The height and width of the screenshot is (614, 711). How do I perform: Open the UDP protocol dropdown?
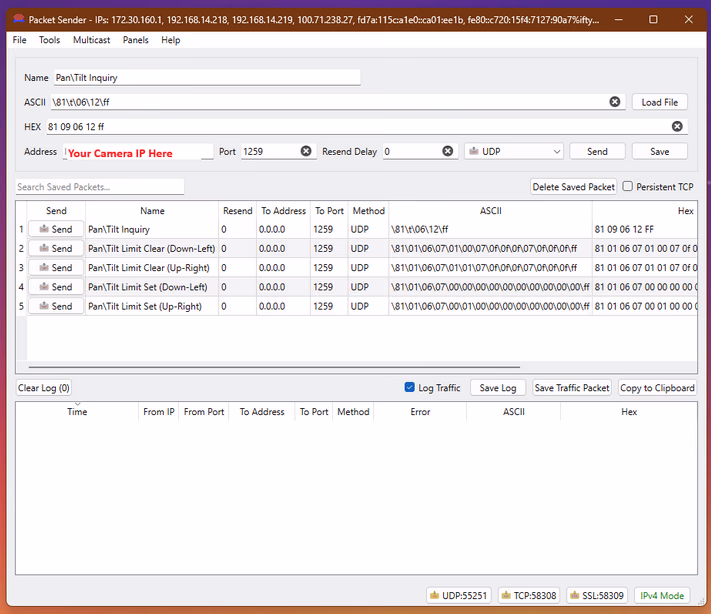point(514,151)
